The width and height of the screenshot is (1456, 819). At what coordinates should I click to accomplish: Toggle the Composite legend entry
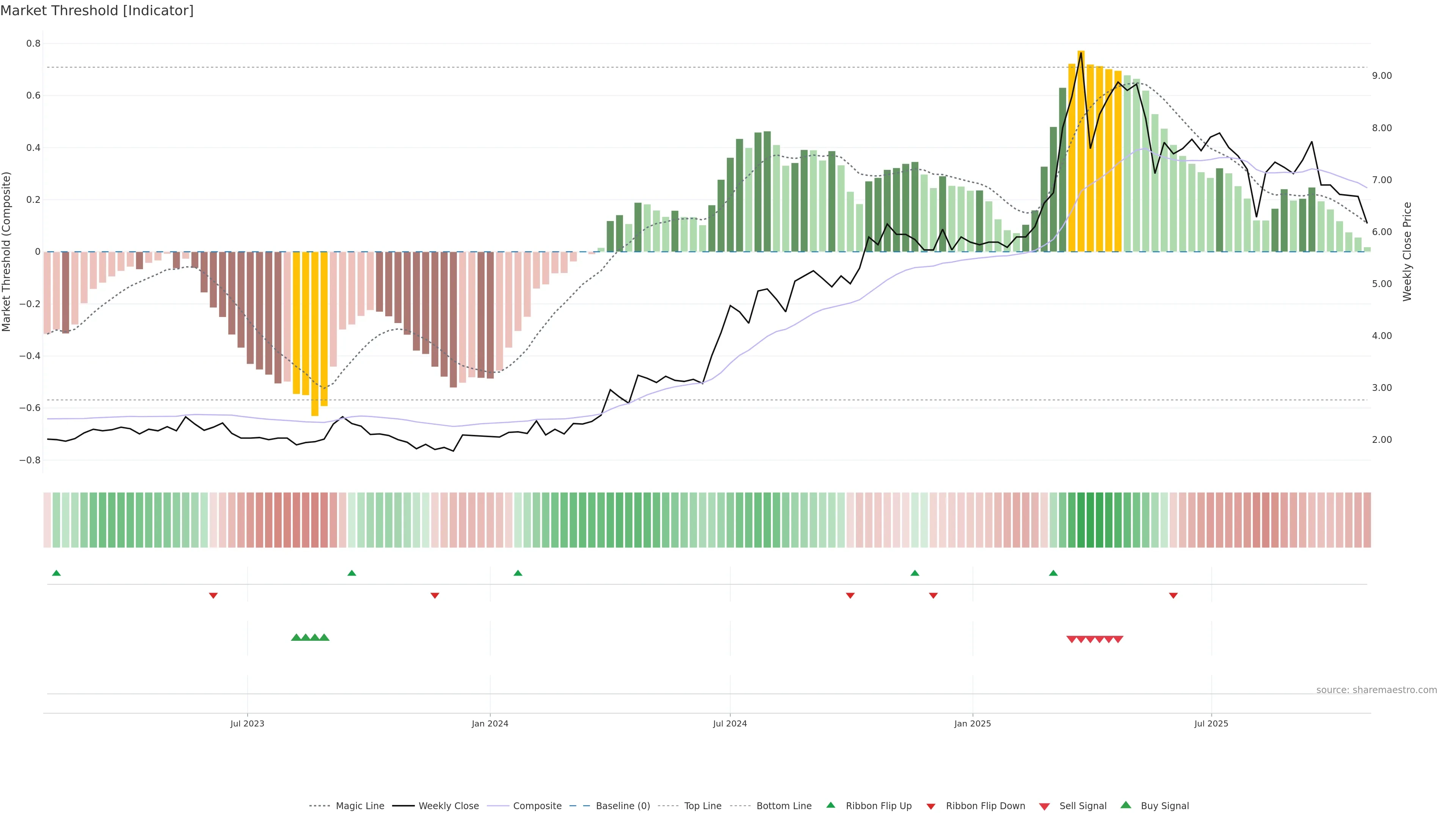(x=537, y=806)
